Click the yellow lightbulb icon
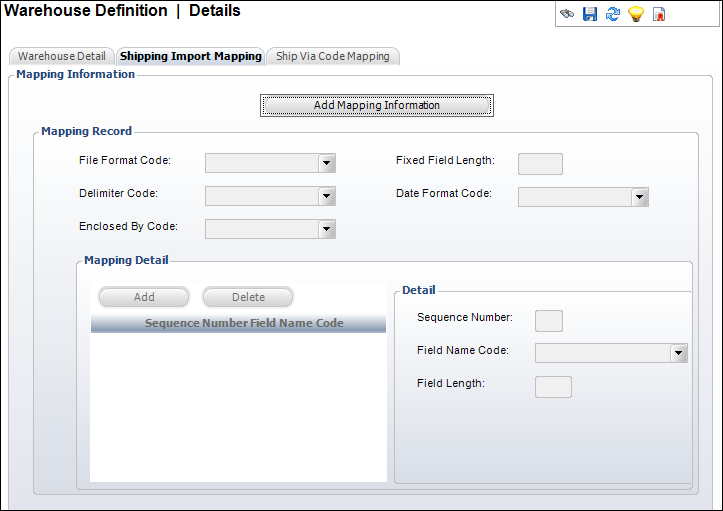 pos(635,15)
